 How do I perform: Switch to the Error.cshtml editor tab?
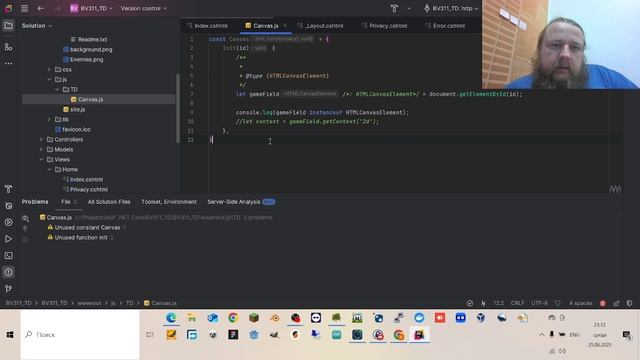pos(445,26)
